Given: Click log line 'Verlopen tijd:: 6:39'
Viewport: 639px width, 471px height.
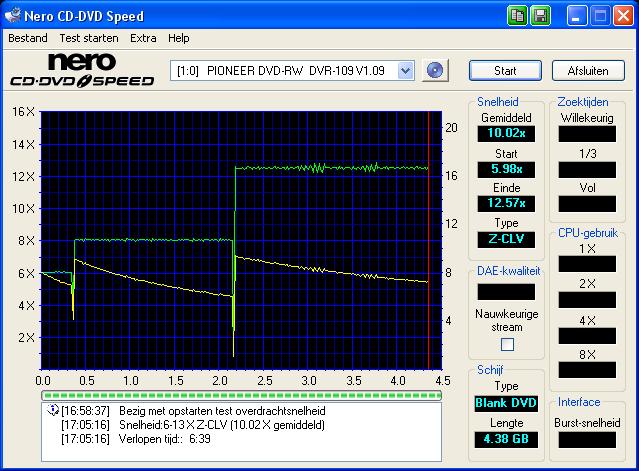Looking at the screenshot, I should (136, 439).
